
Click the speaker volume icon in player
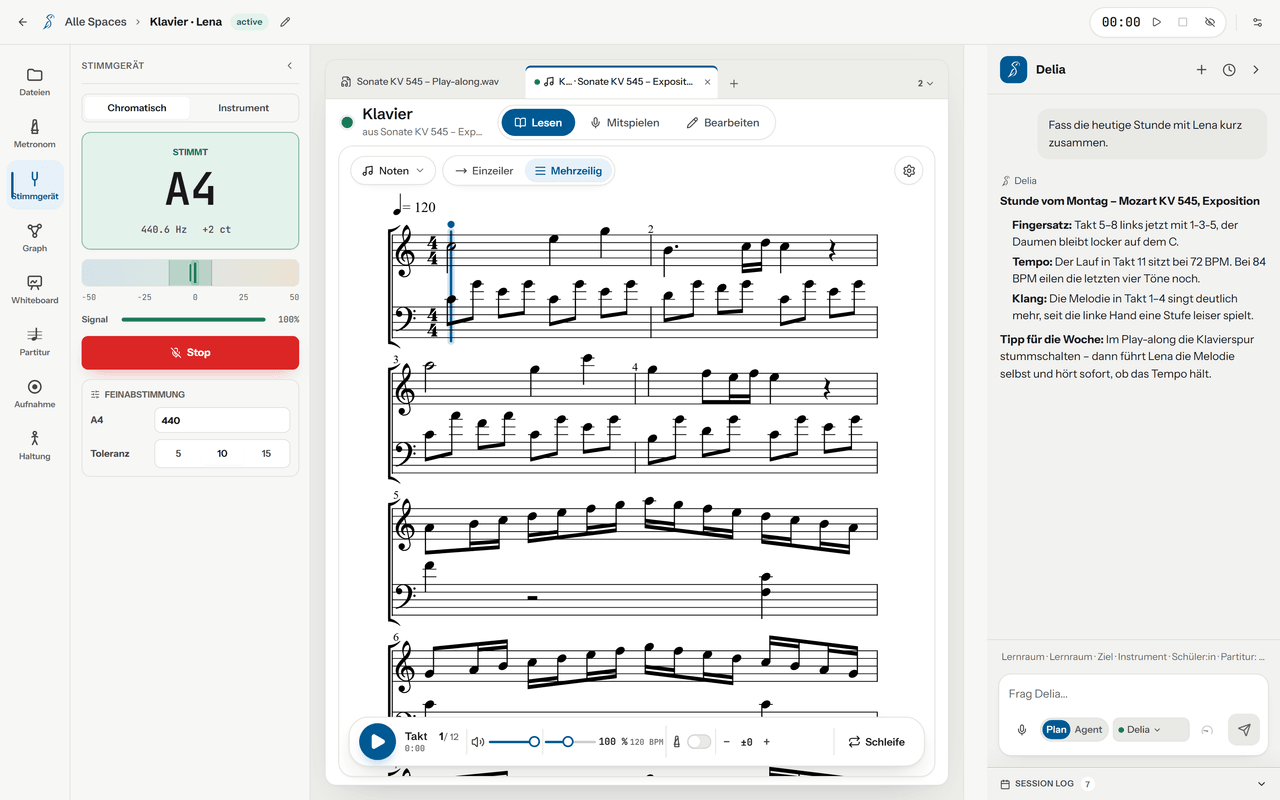tap(478, 742)
